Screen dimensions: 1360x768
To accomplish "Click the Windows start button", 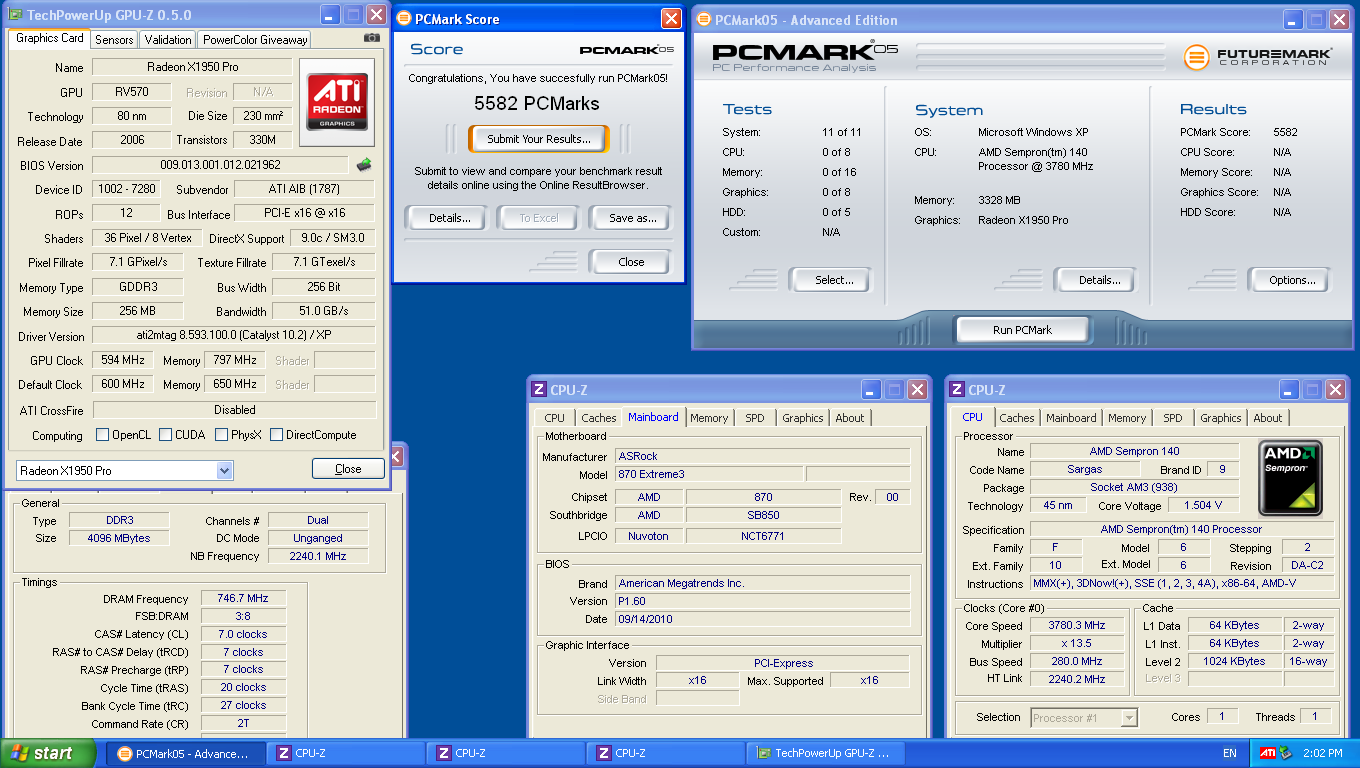I will (49, 753).
